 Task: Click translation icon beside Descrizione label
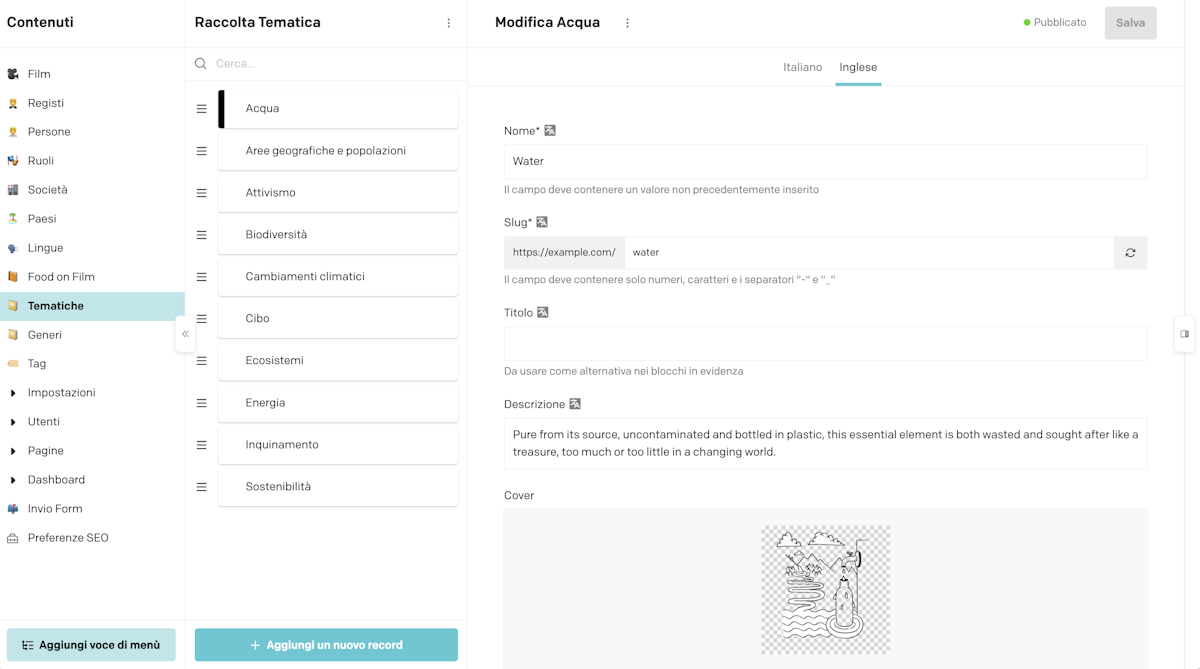click(x=575, y=404)
